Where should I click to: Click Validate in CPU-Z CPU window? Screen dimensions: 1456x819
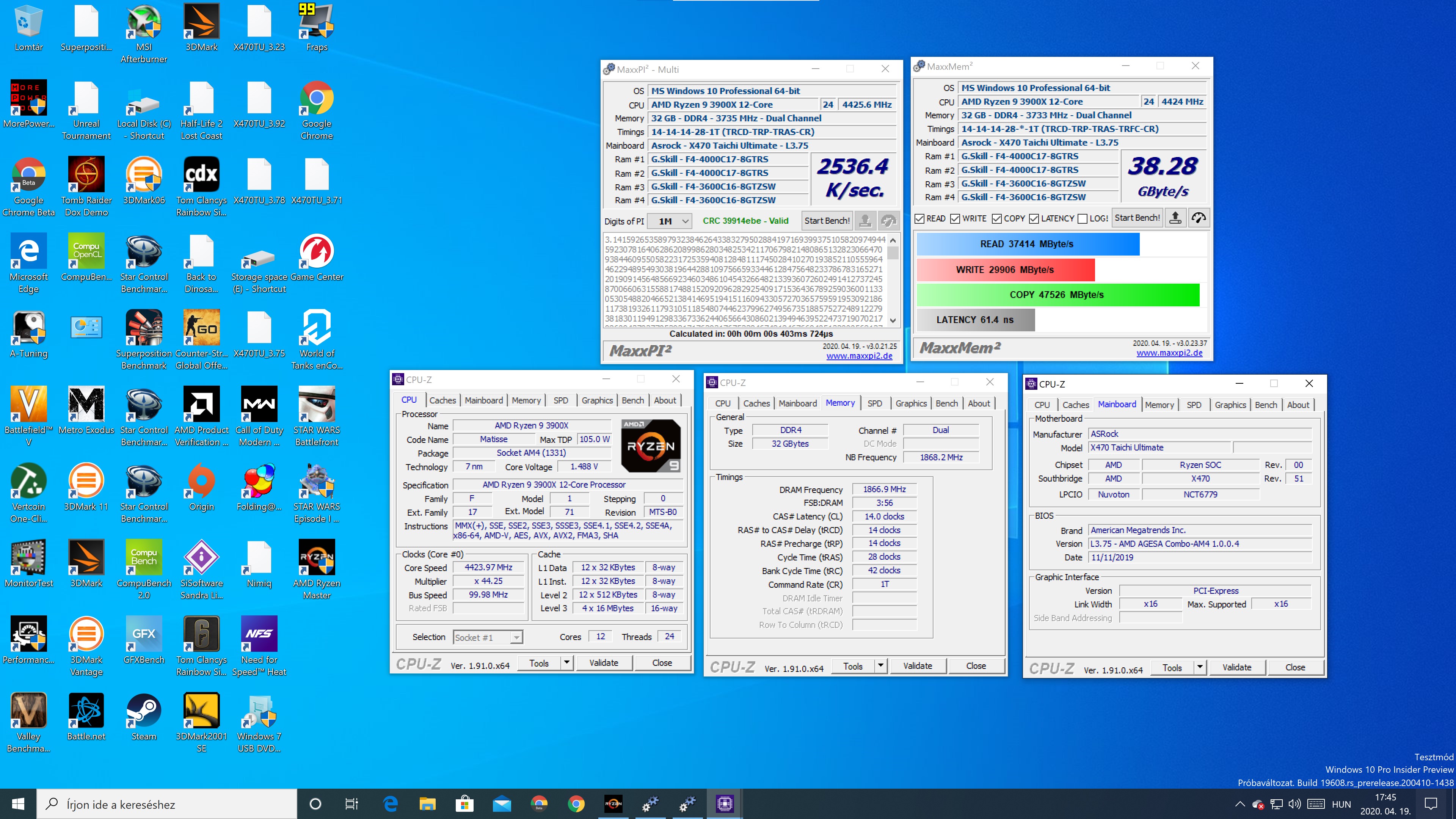[x=604, y=662]
